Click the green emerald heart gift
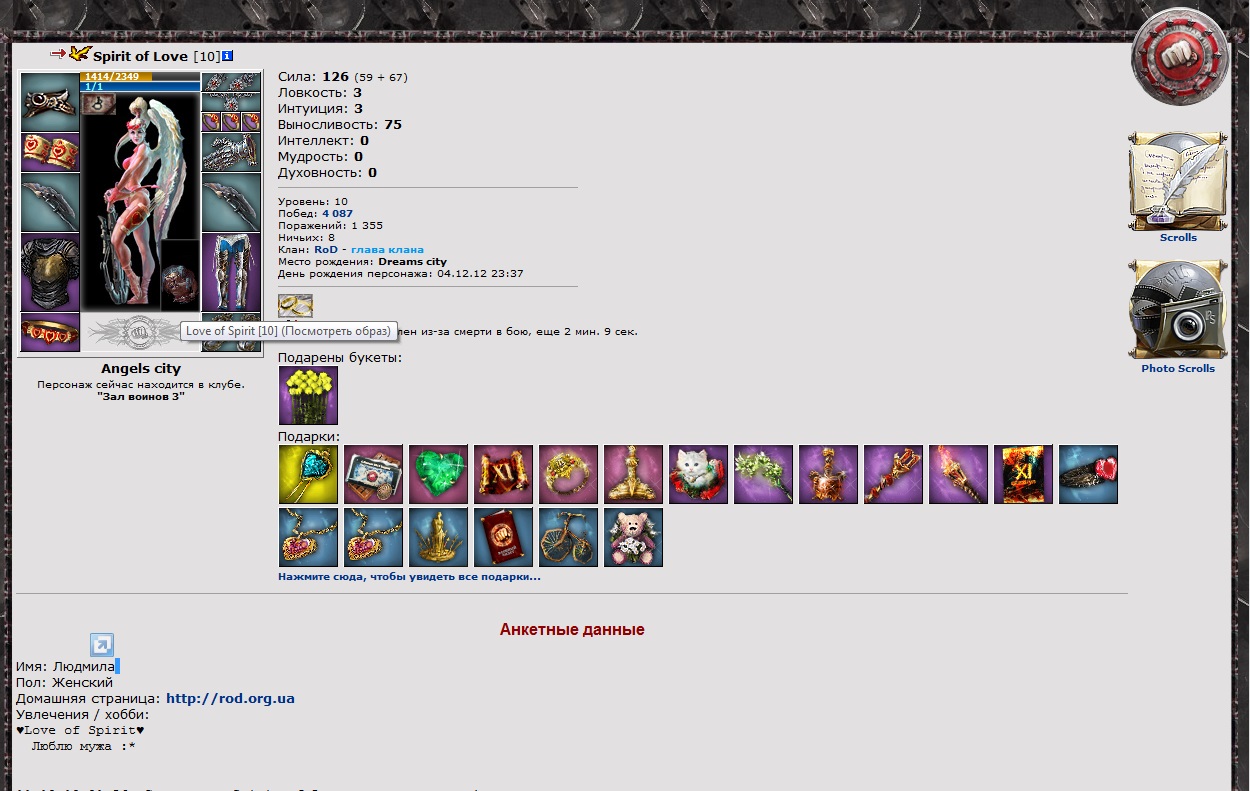Image resolution: width=1250 pixels, height=791 pixels. (x=438, y=474)
